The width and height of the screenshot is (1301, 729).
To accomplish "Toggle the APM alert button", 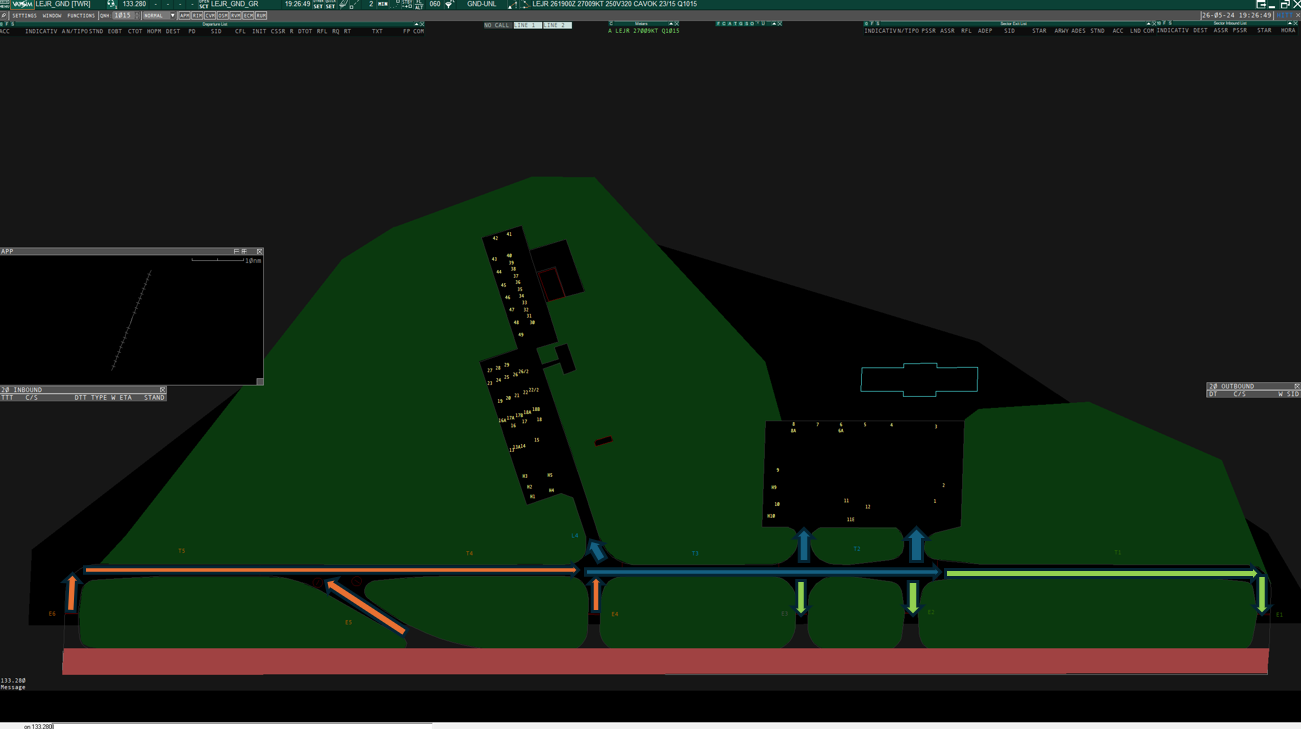I will 184,16.
